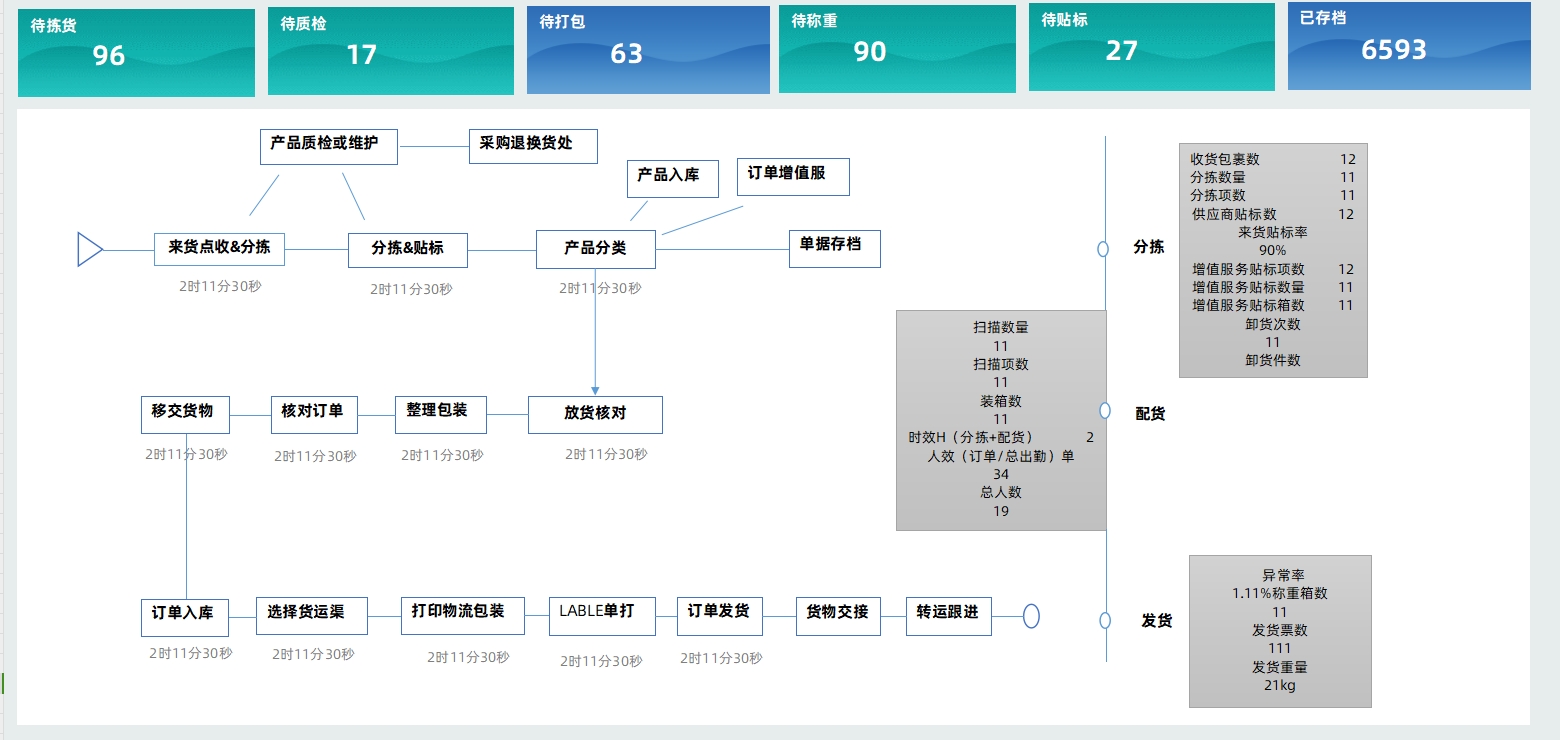Select the 产品质检或维护 process box
This screenshot has width=1560, height=740.
point(329,146)
